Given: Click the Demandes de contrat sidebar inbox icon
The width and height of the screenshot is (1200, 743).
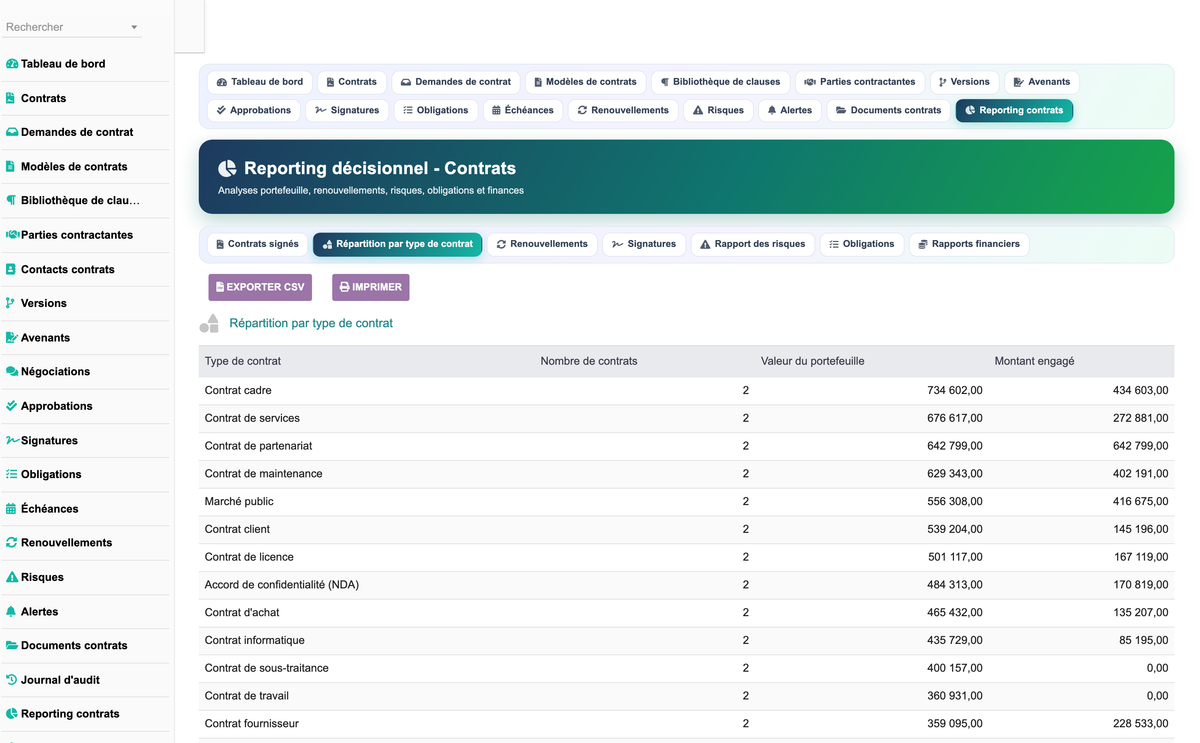Looking at the screenshot, I should coord(12,132).
